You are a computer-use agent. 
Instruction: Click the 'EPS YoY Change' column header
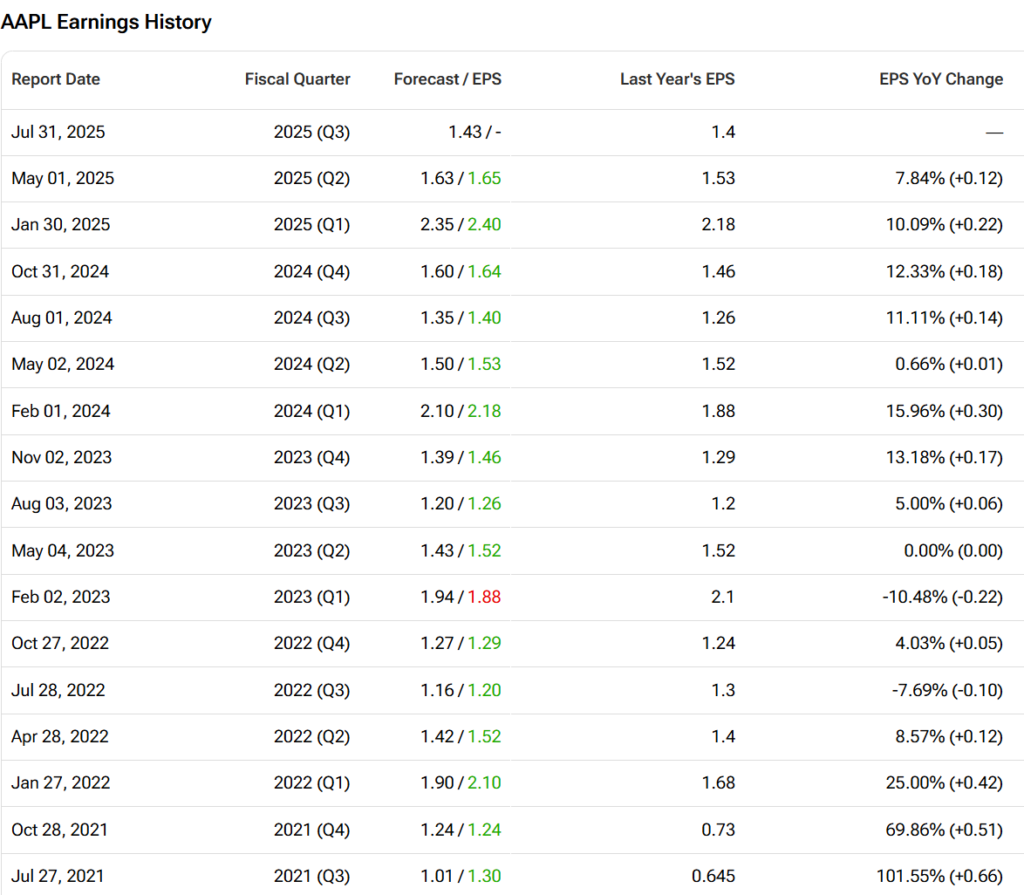click(x=941, y=79)
